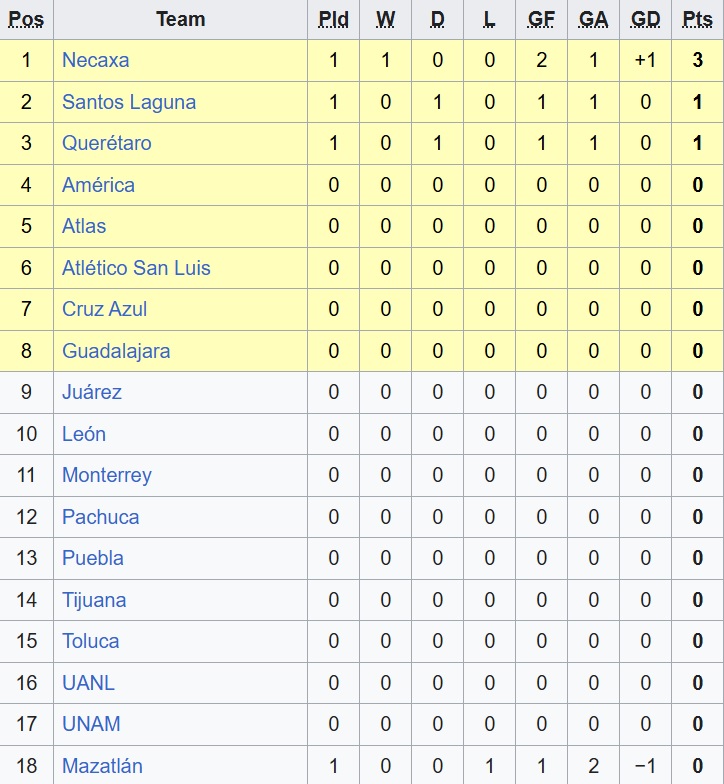The image size is (724, 784).
Task: Open the Cruz Azul team page
Action: click(104, 309)
